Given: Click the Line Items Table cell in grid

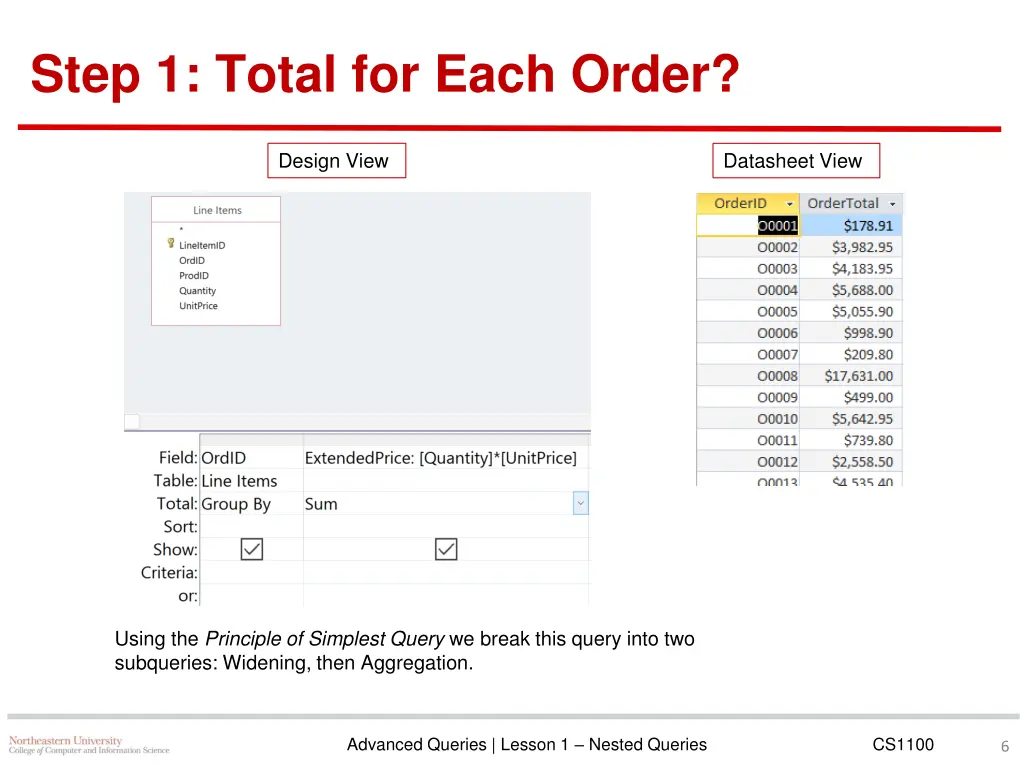Looking at the screenshot, I should (x=251, y=481).
